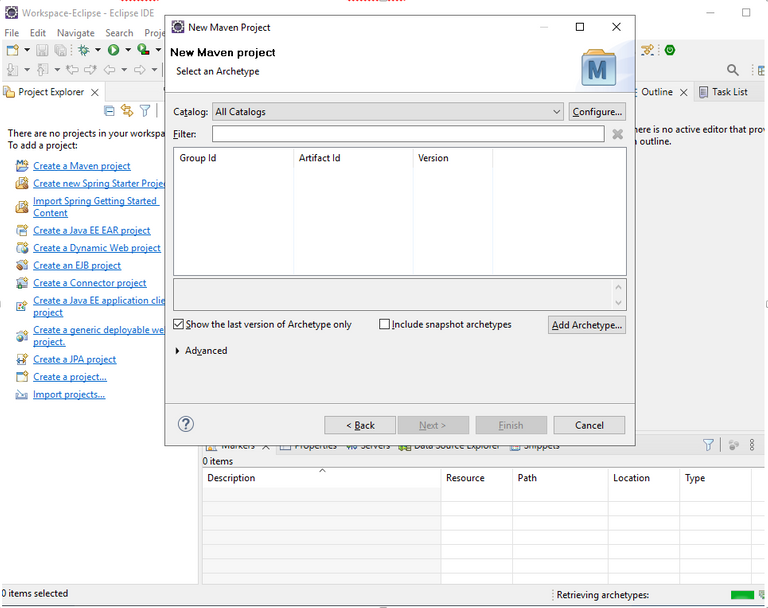768x608 pixels.
Task: Click in the Filter text field
Action: [408, 134]
